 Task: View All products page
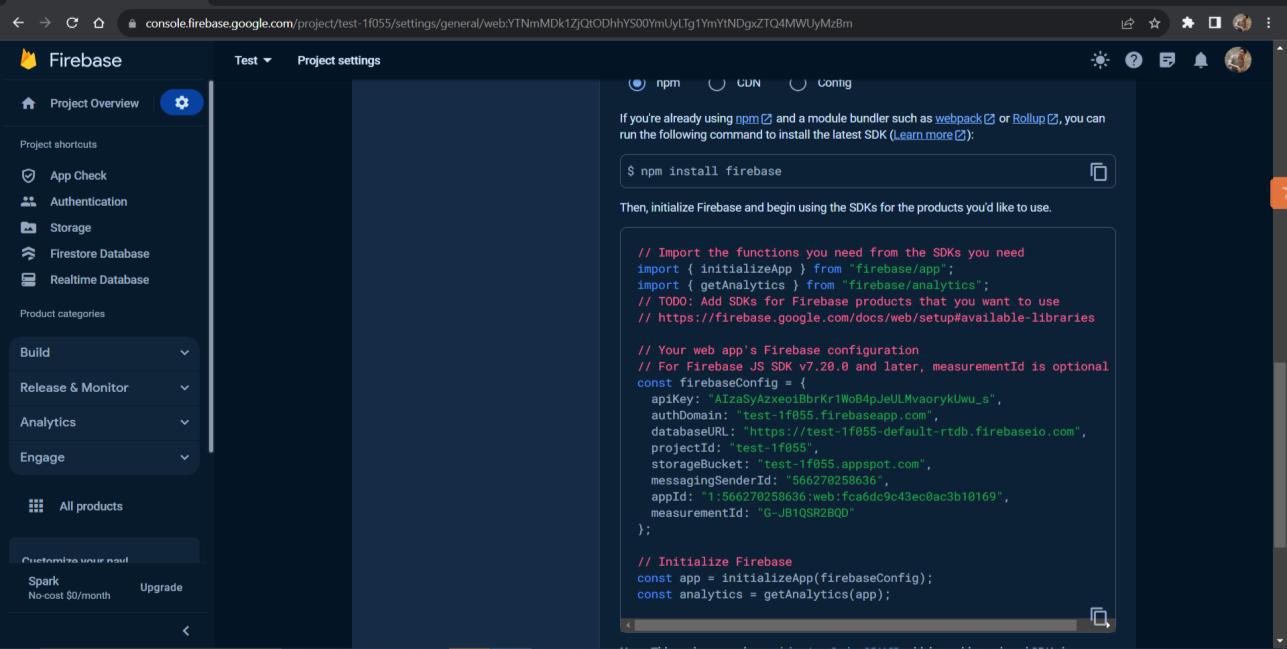point(91,506)
